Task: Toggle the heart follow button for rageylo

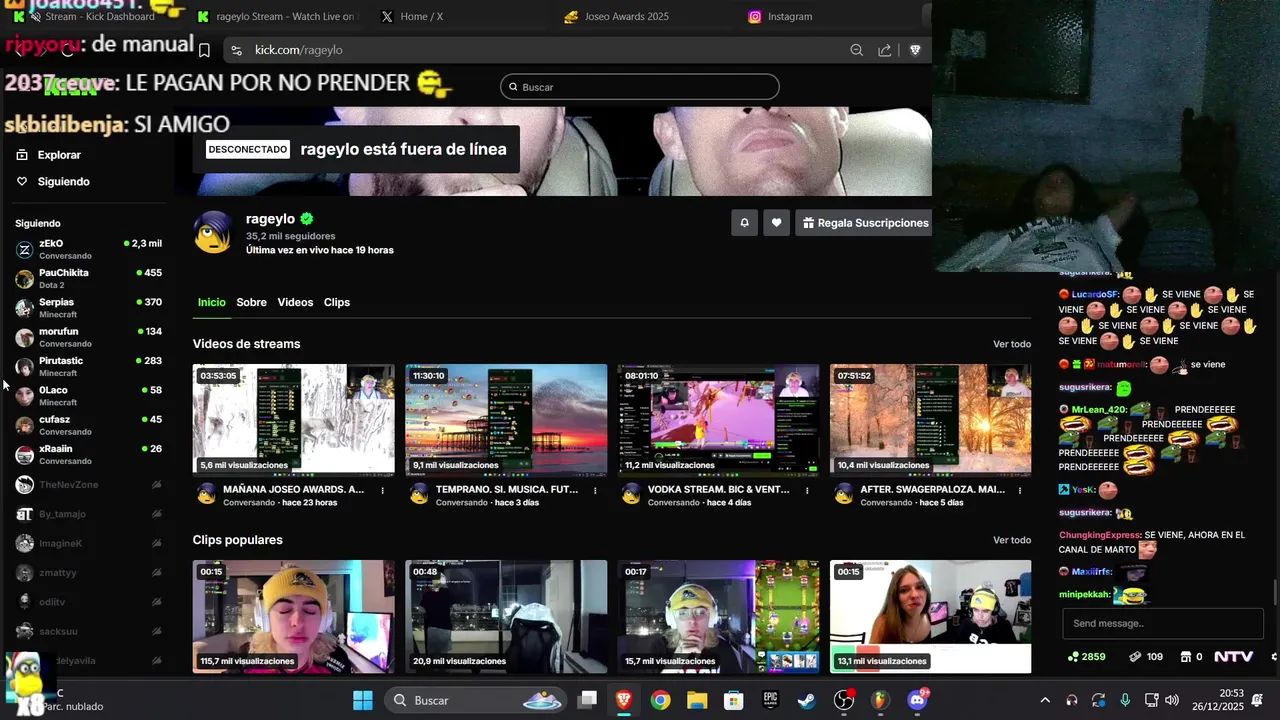Action: [776, 223]
